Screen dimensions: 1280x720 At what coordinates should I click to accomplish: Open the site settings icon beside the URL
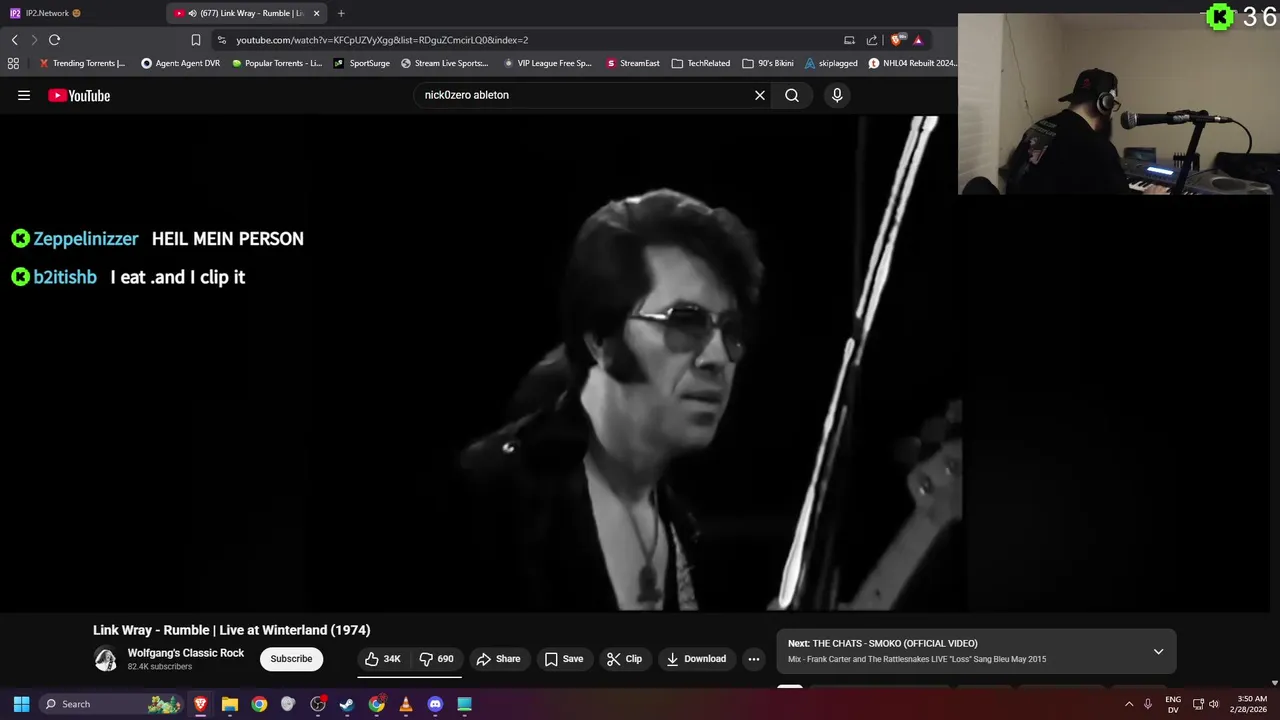(x=222, y=40)
